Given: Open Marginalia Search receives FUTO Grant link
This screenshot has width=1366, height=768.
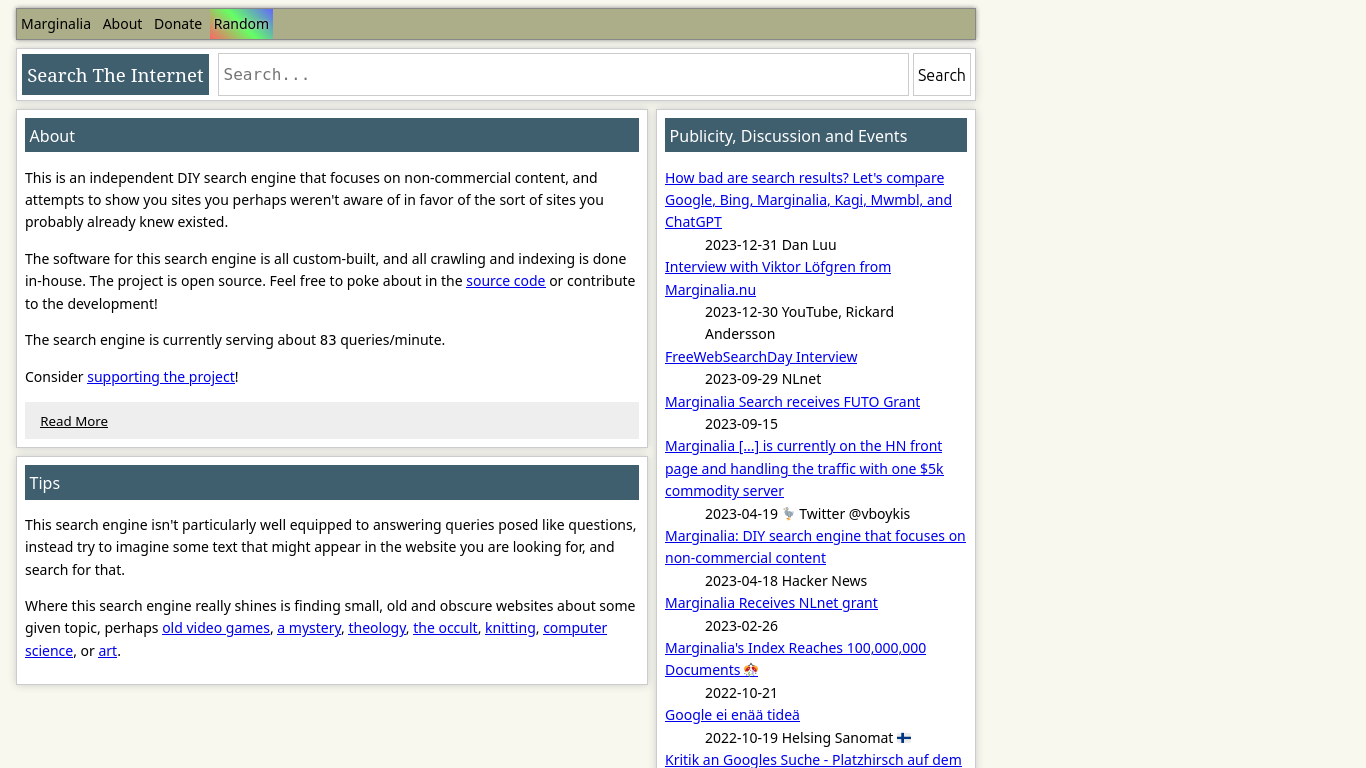Looking at the screenshot, I should tap(792, 402).
